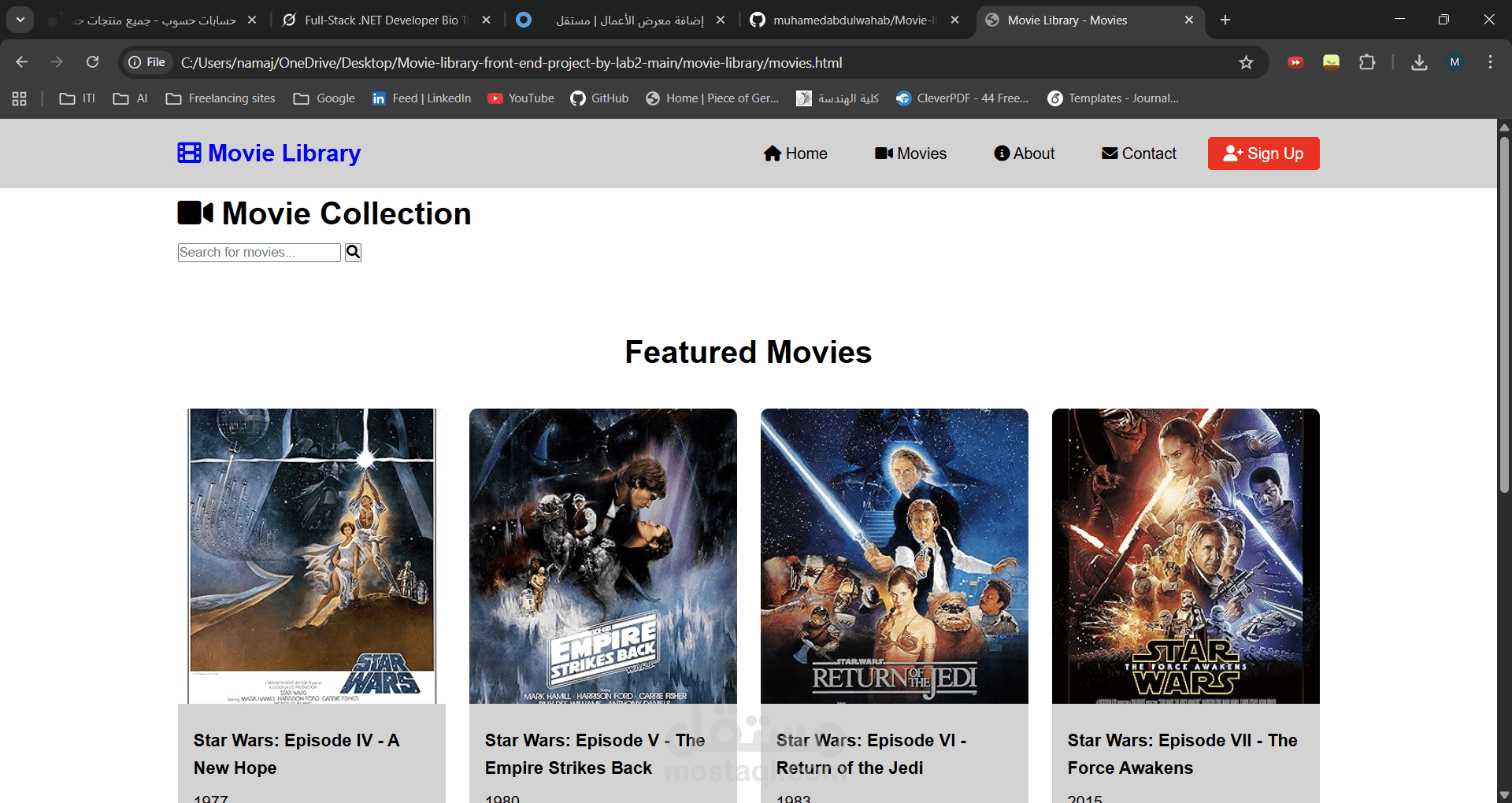Open the tab search dropdown arrow
Image resolution: width=1512 pixels, height=803 pixels.
tap(20, 20)
